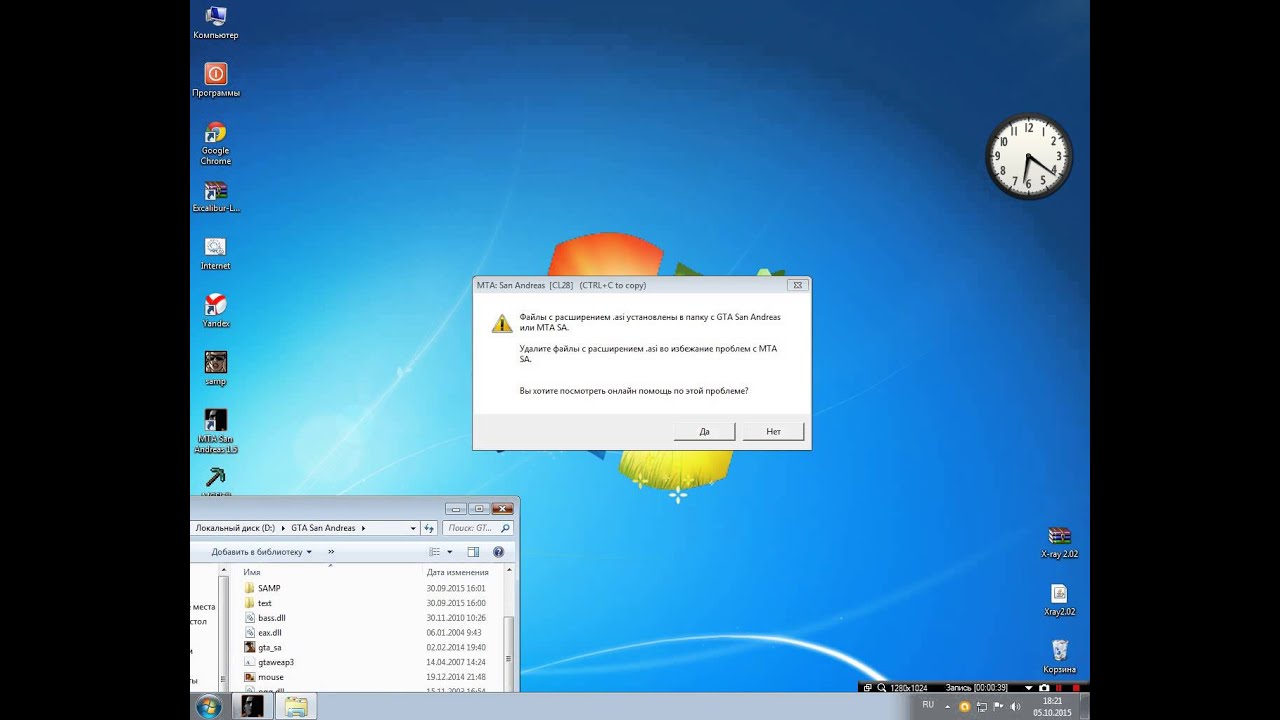Click the gta_sa application icon

coord(250,647)
